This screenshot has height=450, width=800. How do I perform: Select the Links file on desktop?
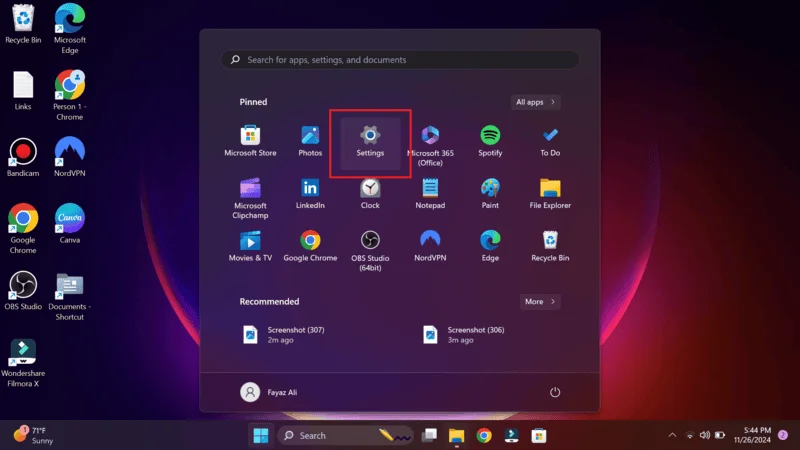point(23,91)
